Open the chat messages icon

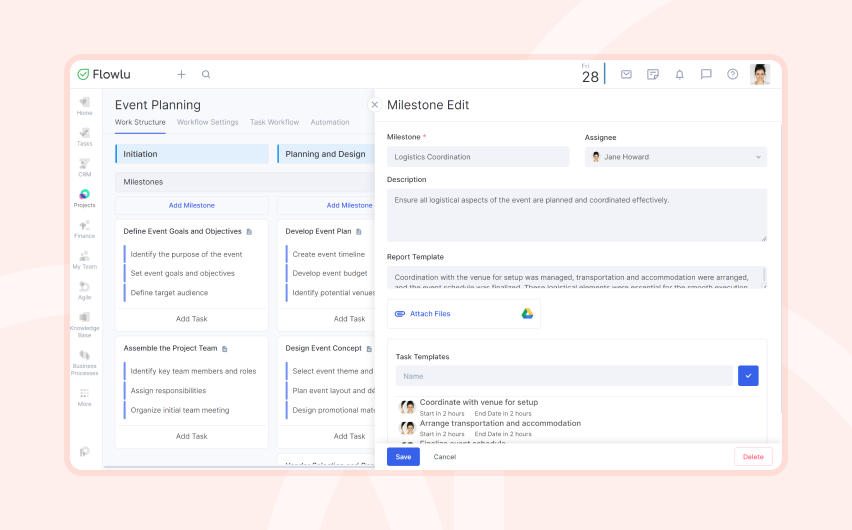point(706,74)
